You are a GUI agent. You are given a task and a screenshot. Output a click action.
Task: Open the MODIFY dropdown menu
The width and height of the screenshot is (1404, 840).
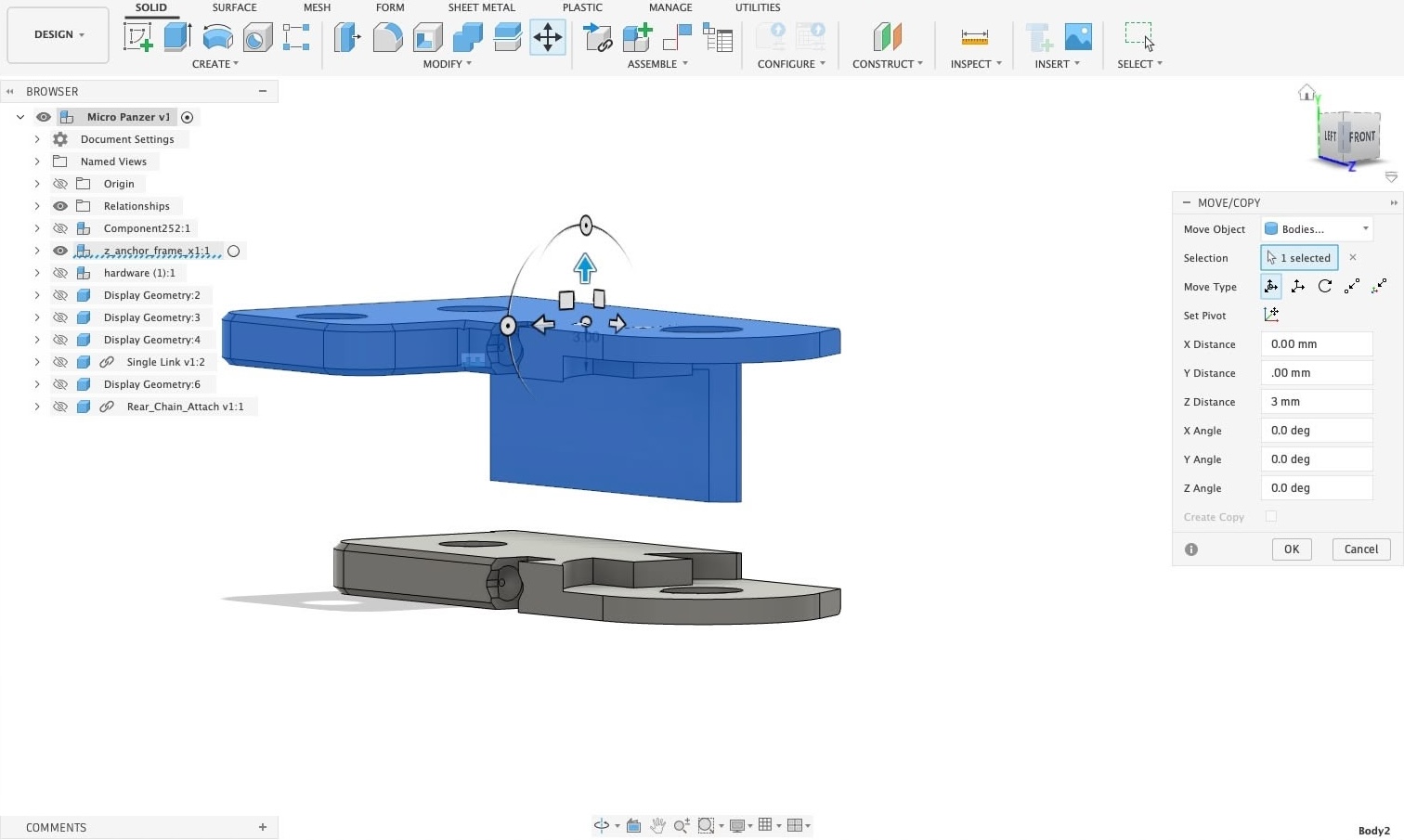[448, 64]
